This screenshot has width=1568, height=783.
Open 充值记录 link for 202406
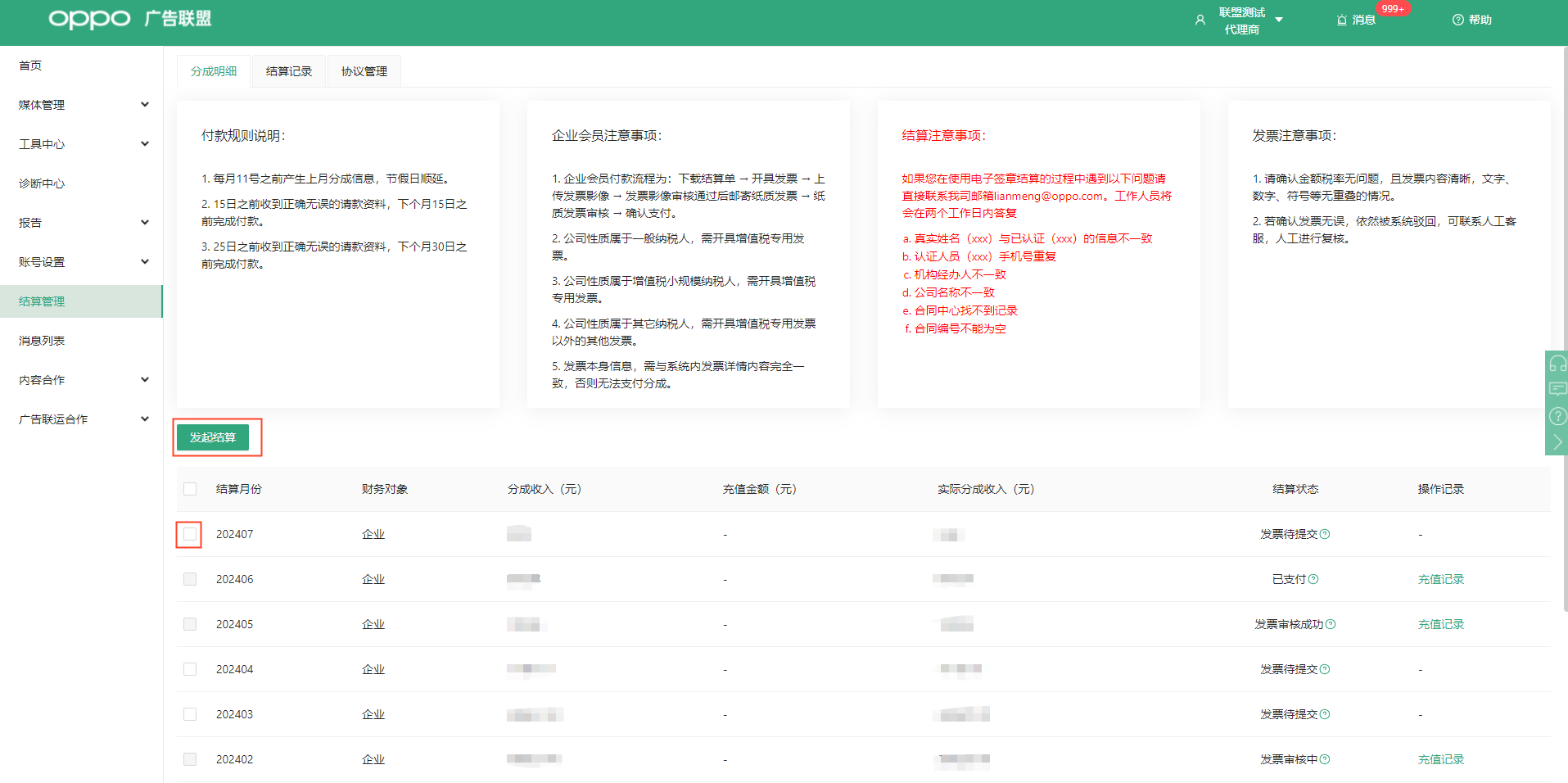[1440, 579]
